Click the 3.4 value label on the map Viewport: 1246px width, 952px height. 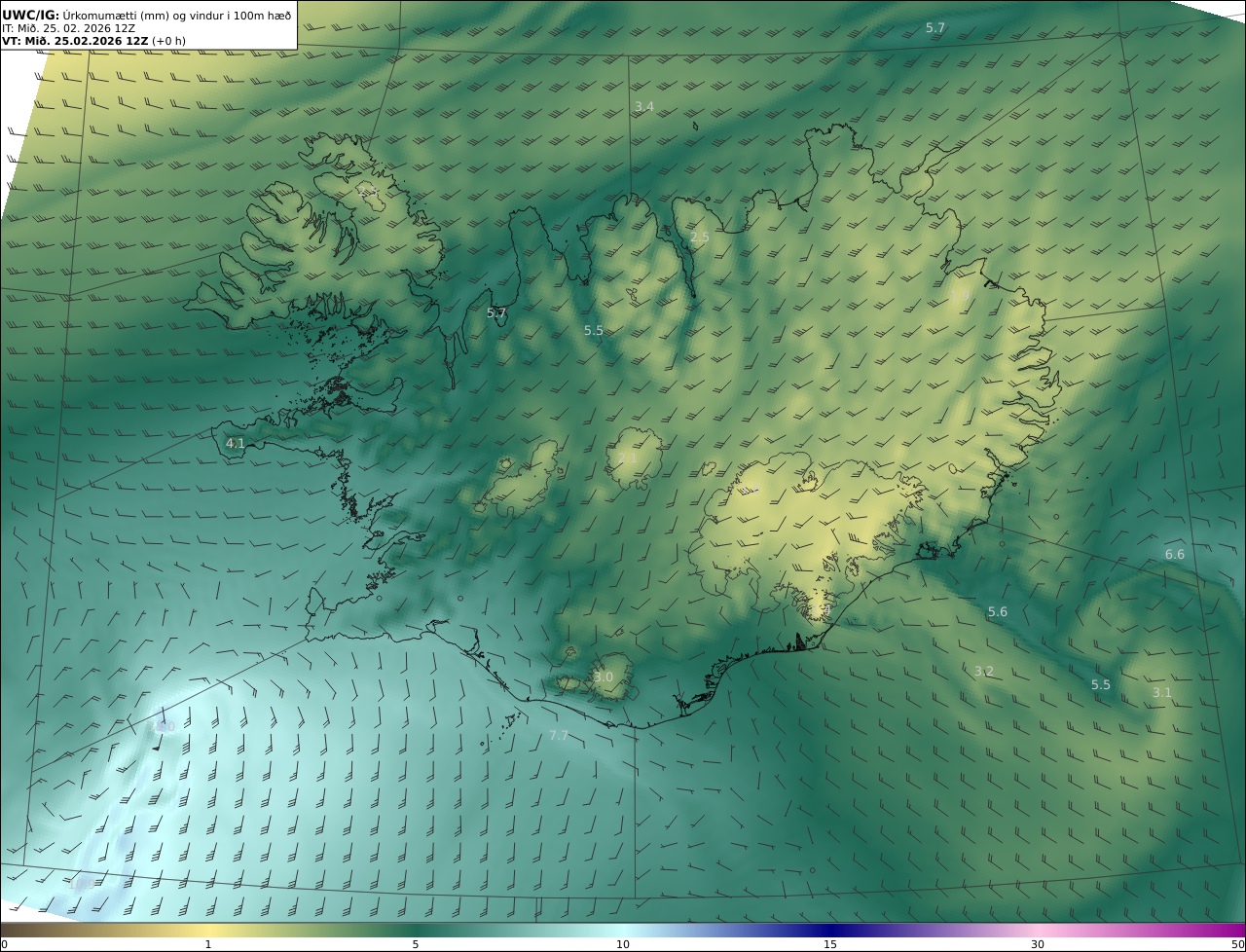pos(643,106)
